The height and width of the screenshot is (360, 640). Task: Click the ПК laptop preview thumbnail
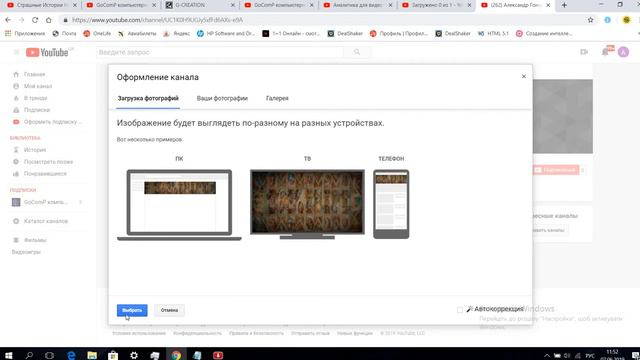(x=179, y=205)
